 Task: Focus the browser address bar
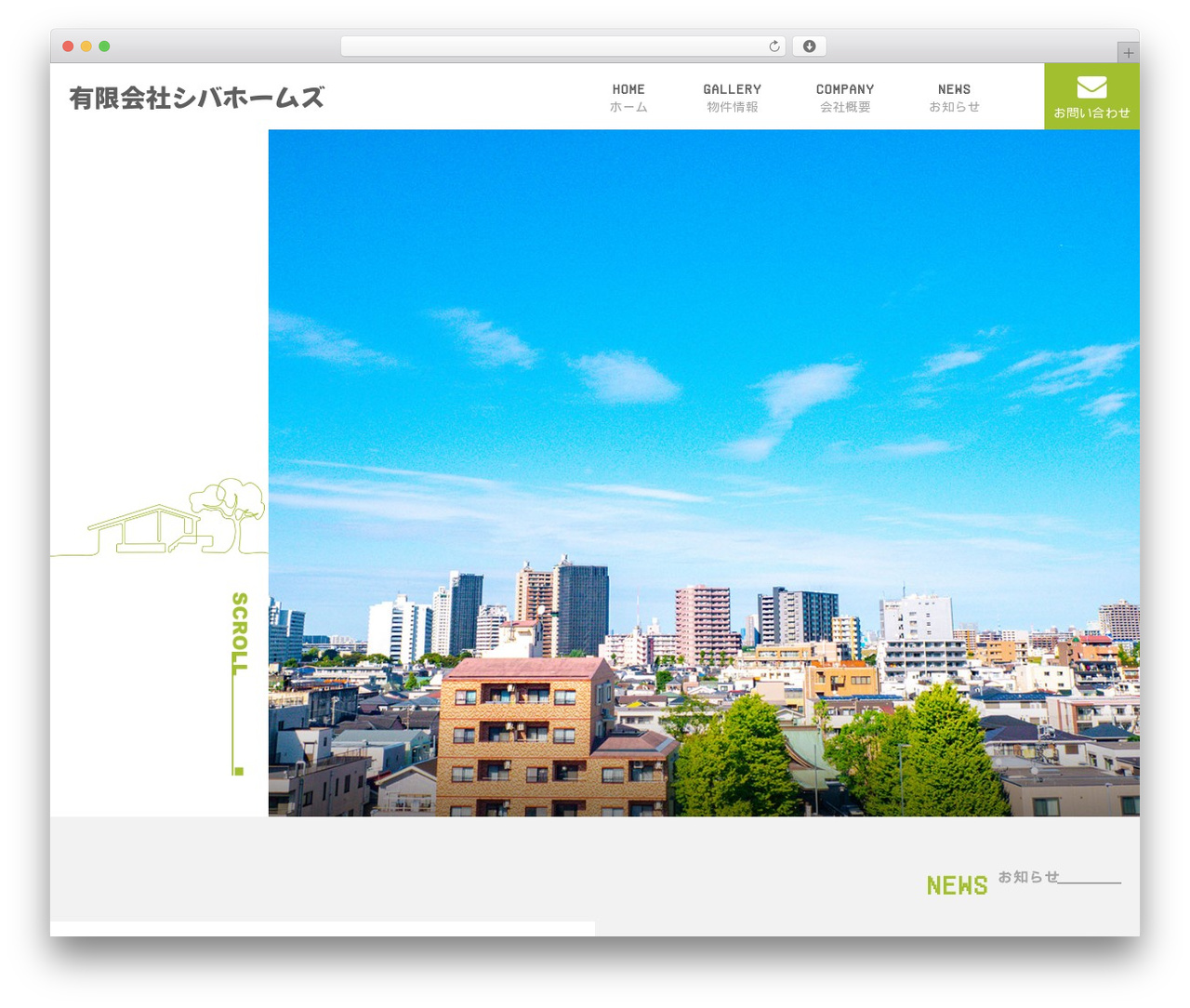562,46
